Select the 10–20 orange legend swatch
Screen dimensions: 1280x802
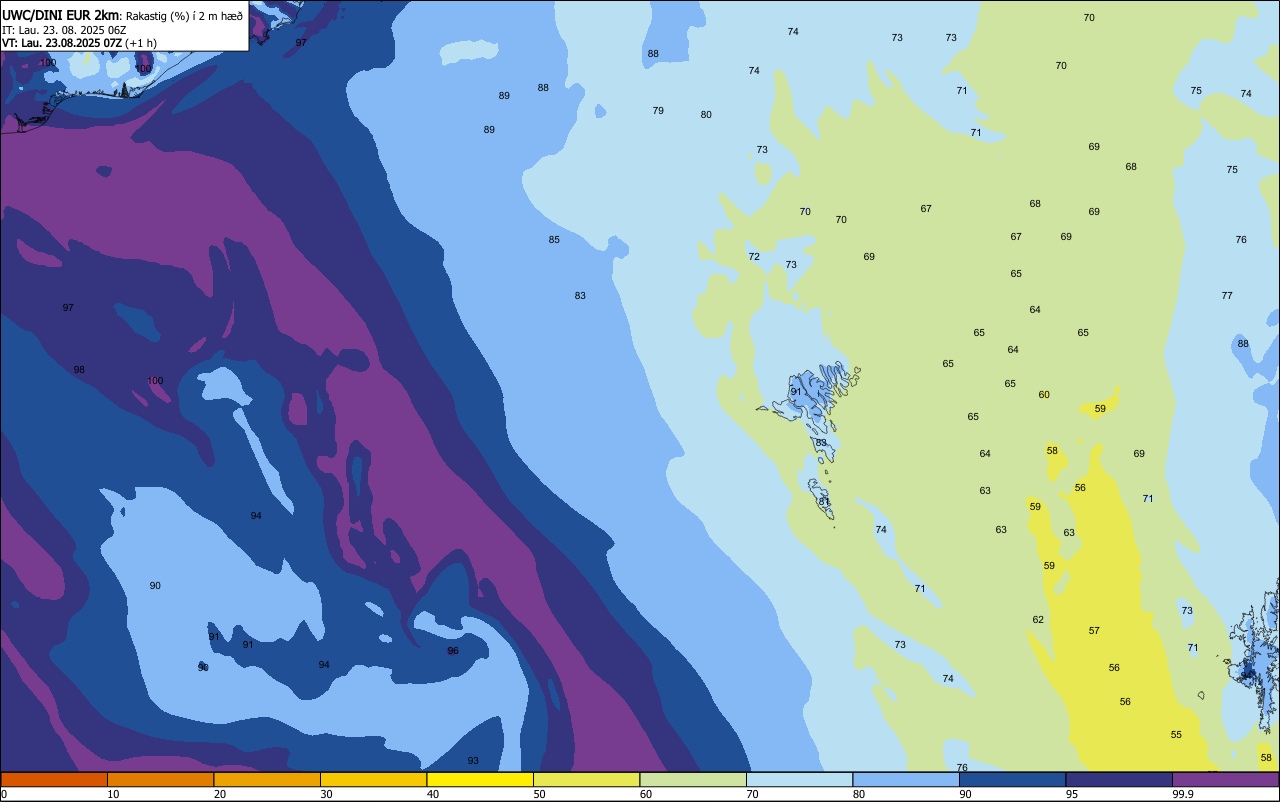[x=160, y=779]
